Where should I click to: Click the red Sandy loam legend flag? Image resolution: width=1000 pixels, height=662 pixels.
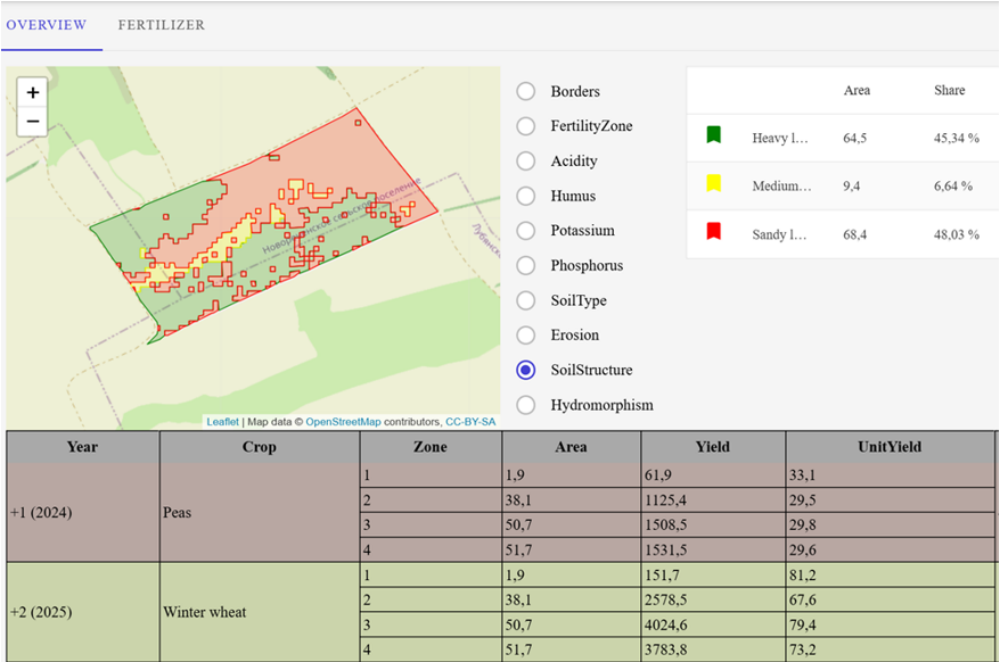point(714,231)
